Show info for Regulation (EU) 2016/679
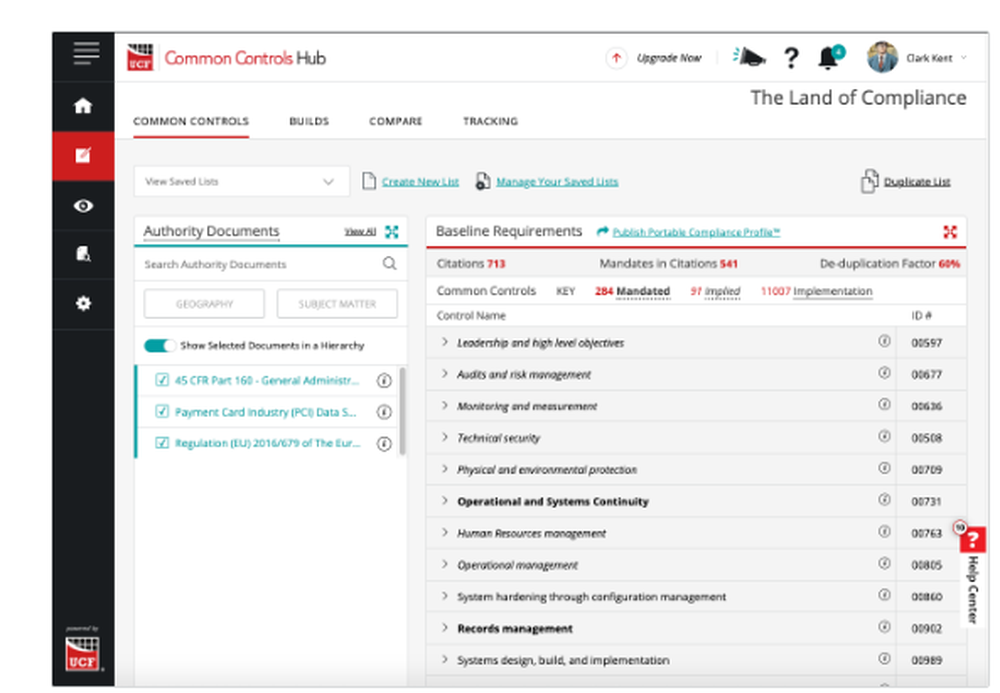This screenshot has width=1000, height=693. pos(384,444)
